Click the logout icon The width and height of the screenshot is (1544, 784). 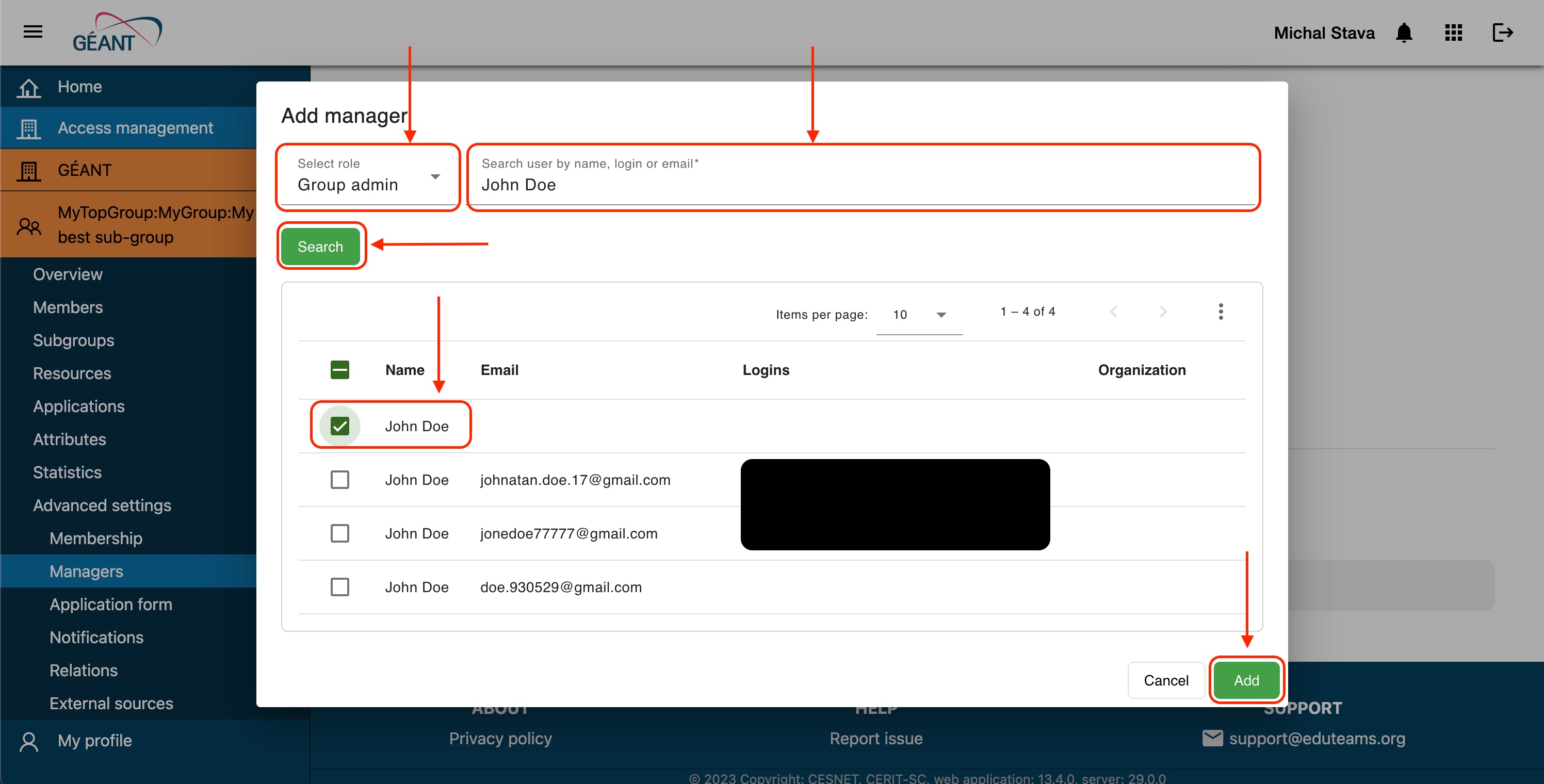coord(1503,33)
